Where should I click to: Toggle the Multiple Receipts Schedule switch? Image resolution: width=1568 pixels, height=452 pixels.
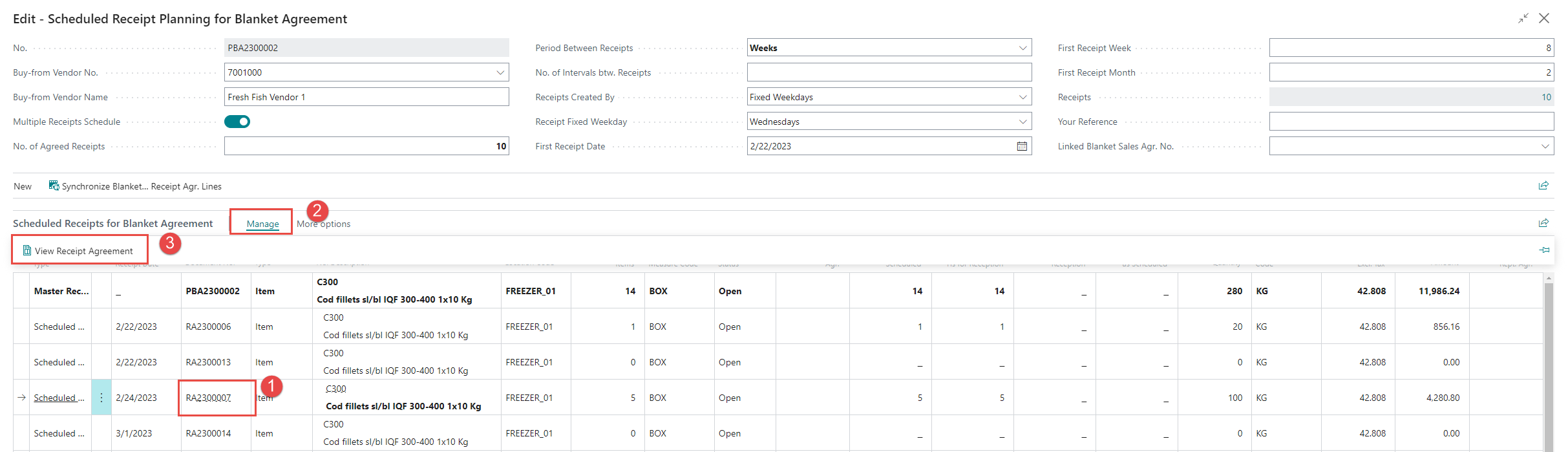(237, 122)
